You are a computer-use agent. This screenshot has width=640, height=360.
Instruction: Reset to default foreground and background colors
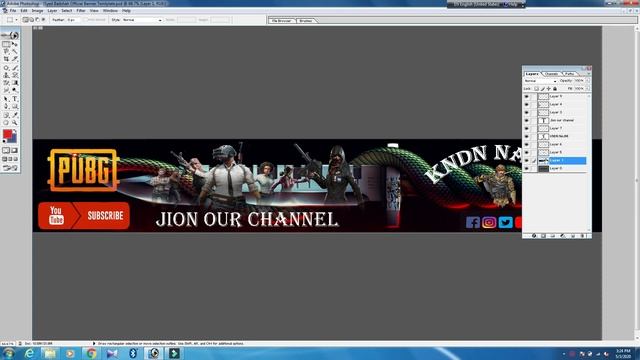click(x=4, y=142)
